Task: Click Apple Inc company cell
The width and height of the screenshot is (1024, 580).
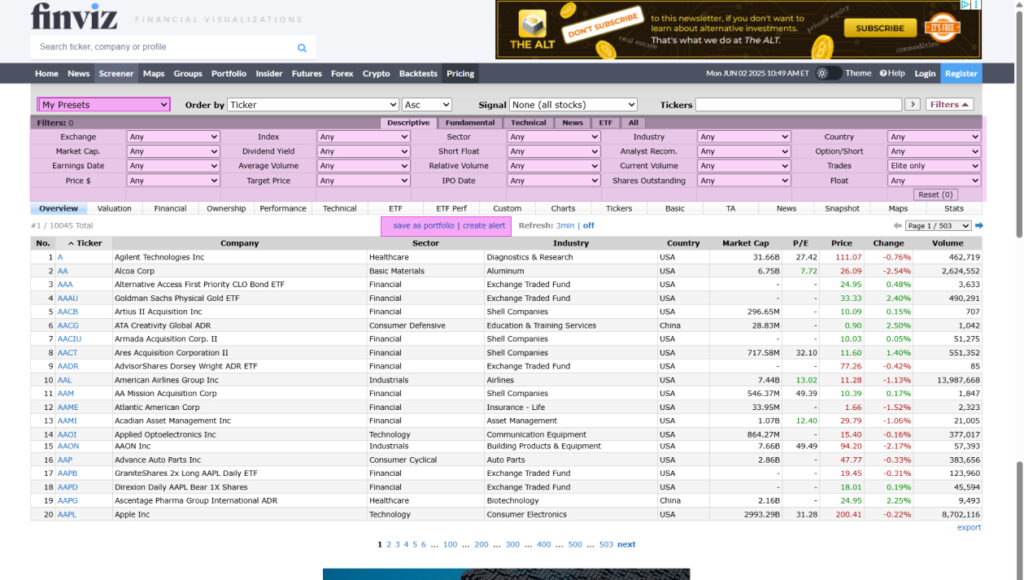Action: click(132, 515)
